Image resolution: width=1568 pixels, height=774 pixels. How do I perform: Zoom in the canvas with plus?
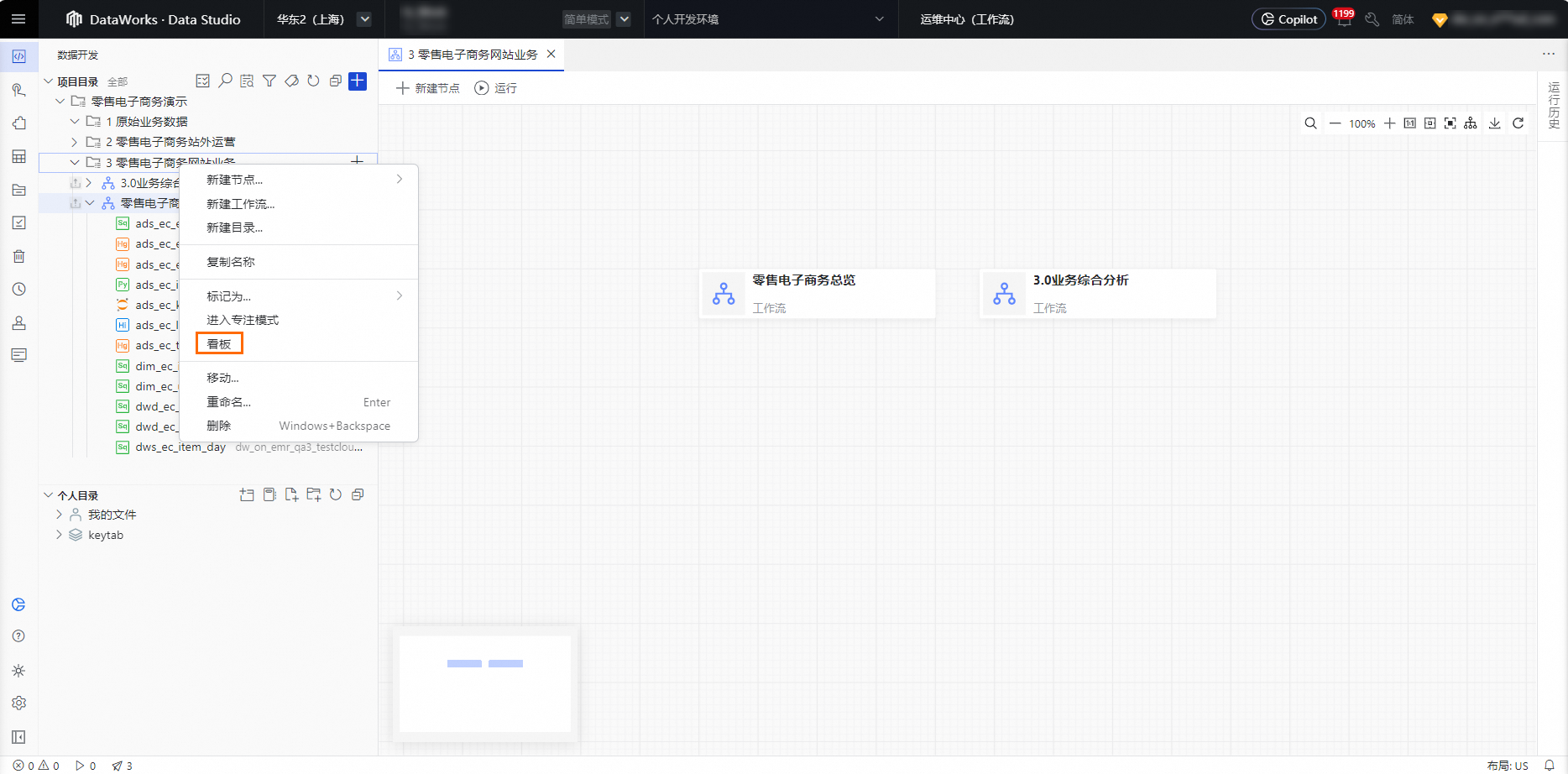point(1389,123)
